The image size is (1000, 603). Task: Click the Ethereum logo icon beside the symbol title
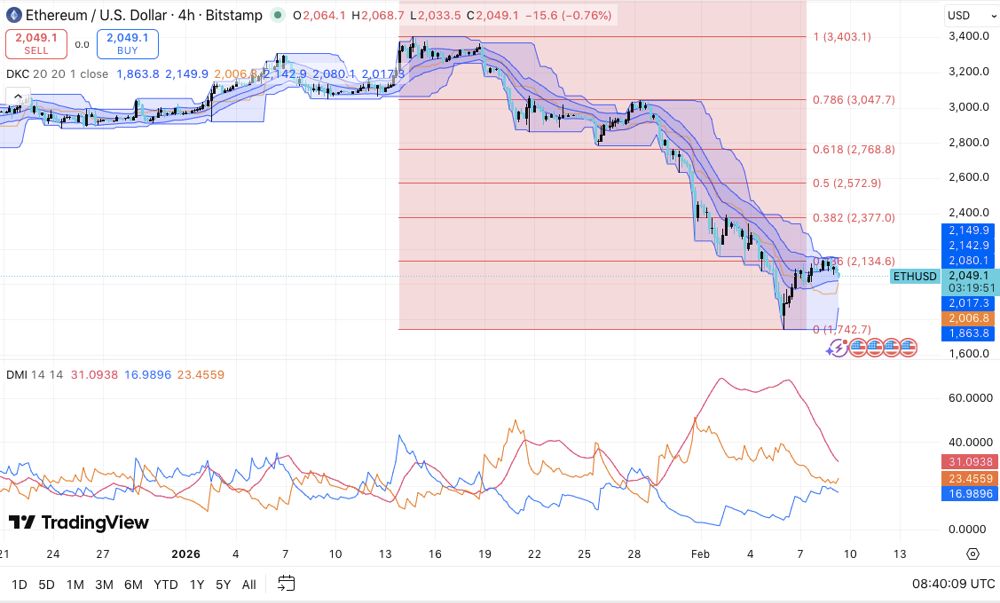point(13,15)
